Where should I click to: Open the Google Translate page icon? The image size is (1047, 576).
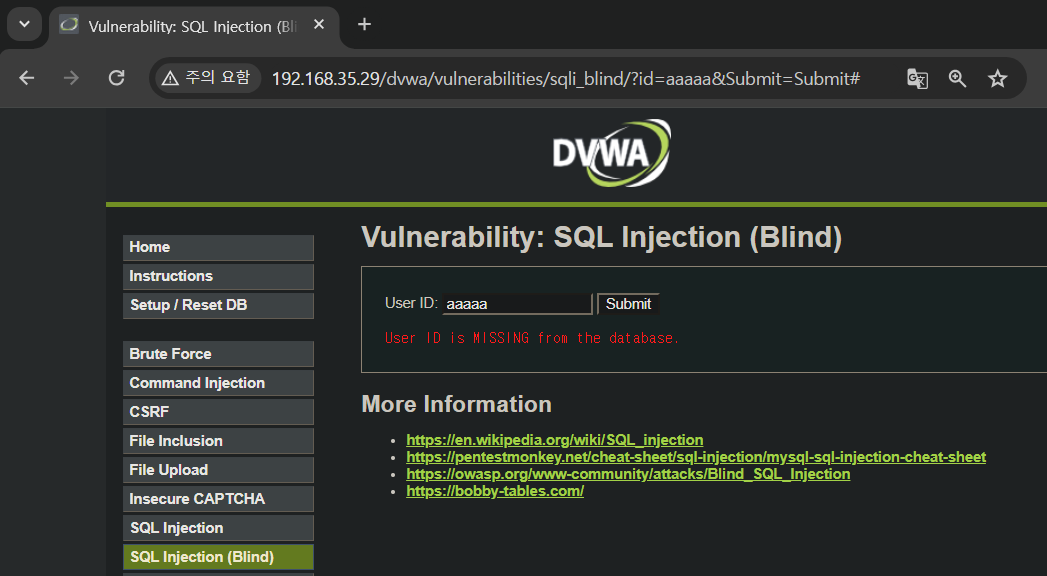pyautogui.click(x=917, y=79)
